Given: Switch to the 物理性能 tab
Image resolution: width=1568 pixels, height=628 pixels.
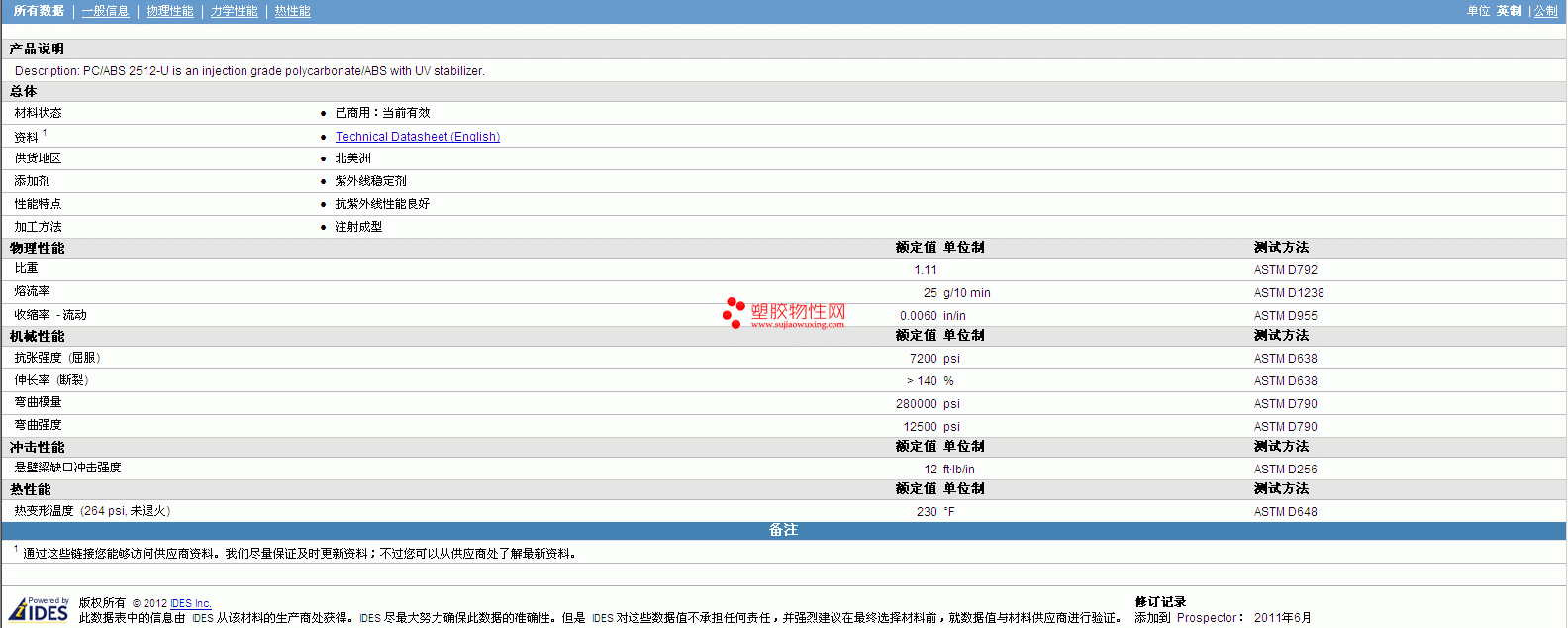Looking at the screenshot, I should pyautogui.click(x=169, y=11).
